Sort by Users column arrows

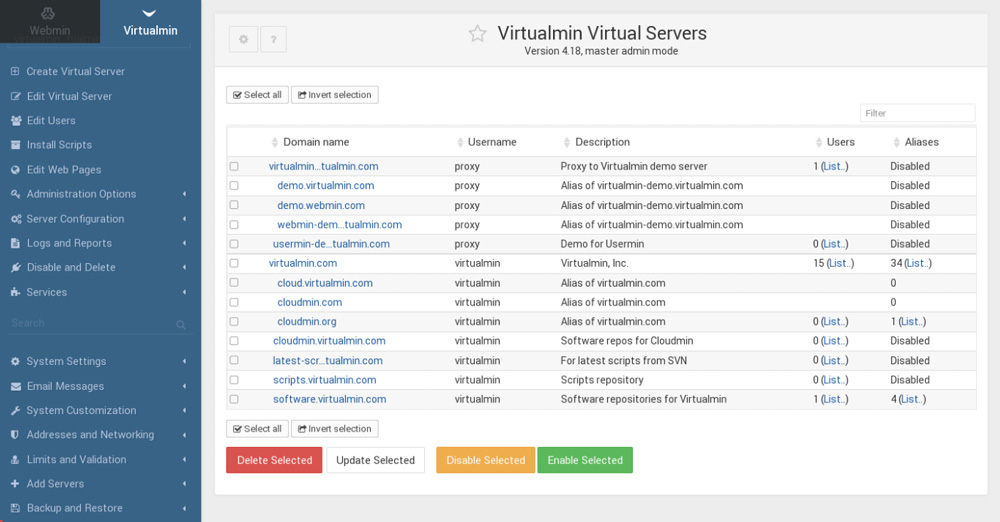pyautogui.click(x=819, y=142)
